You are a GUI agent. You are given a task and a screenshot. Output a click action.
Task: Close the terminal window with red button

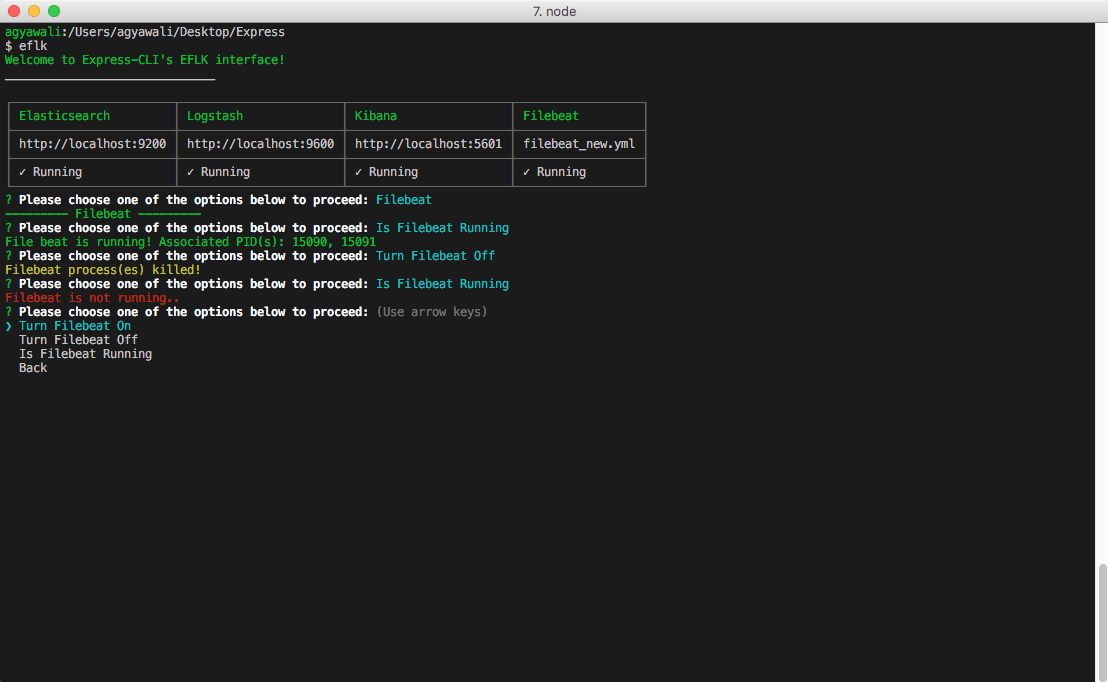click(14, 11)
